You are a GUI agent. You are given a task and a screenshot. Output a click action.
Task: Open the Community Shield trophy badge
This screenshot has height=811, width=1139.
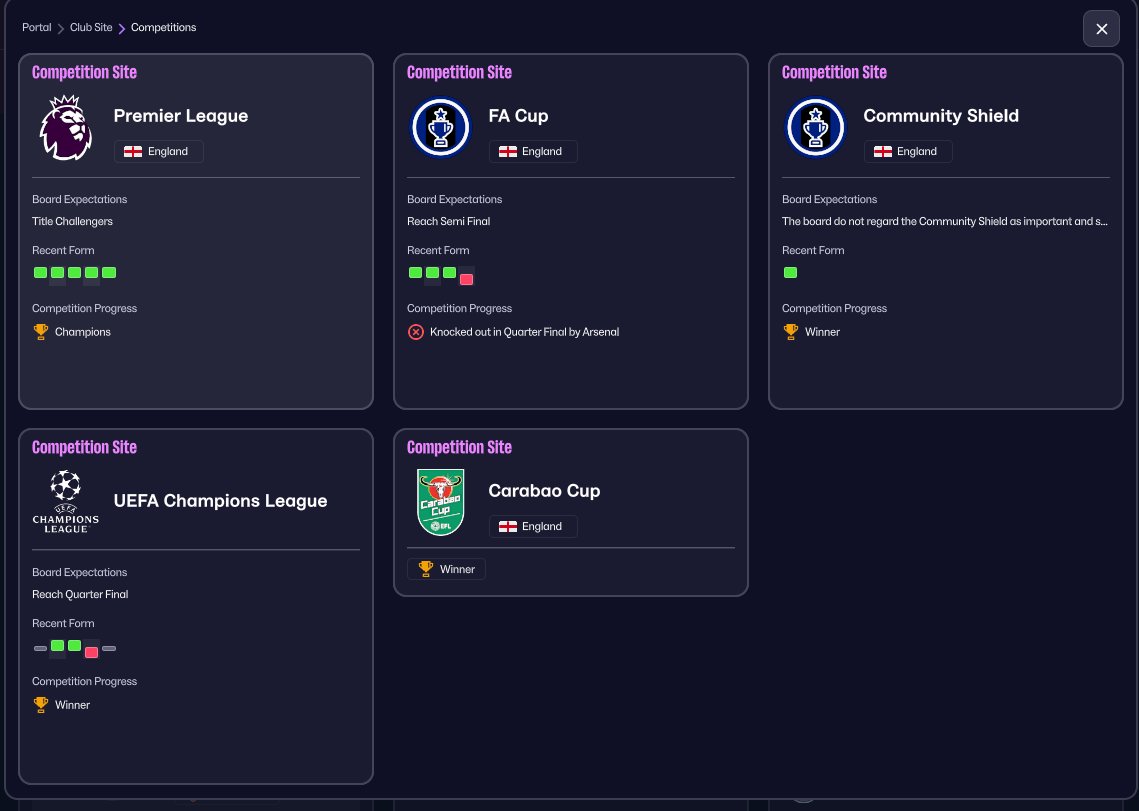pos(815,128)
